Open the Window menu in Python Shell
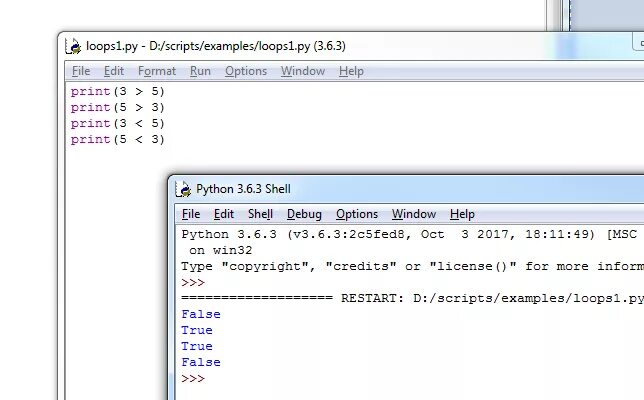 point(414,214)
